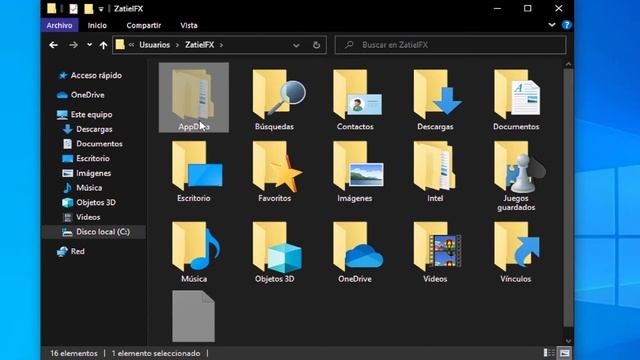Switch to details view layout icon

[549, 353]
